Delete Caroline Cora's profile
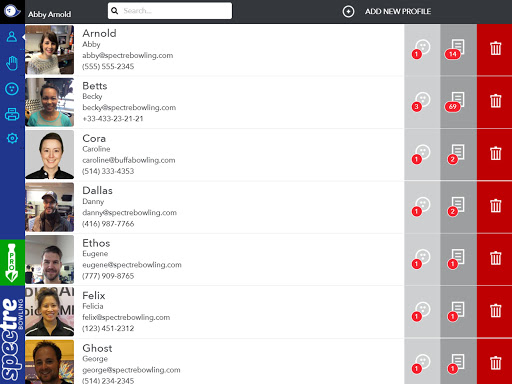Screen dimensions: 512x384 pos(495,153)
